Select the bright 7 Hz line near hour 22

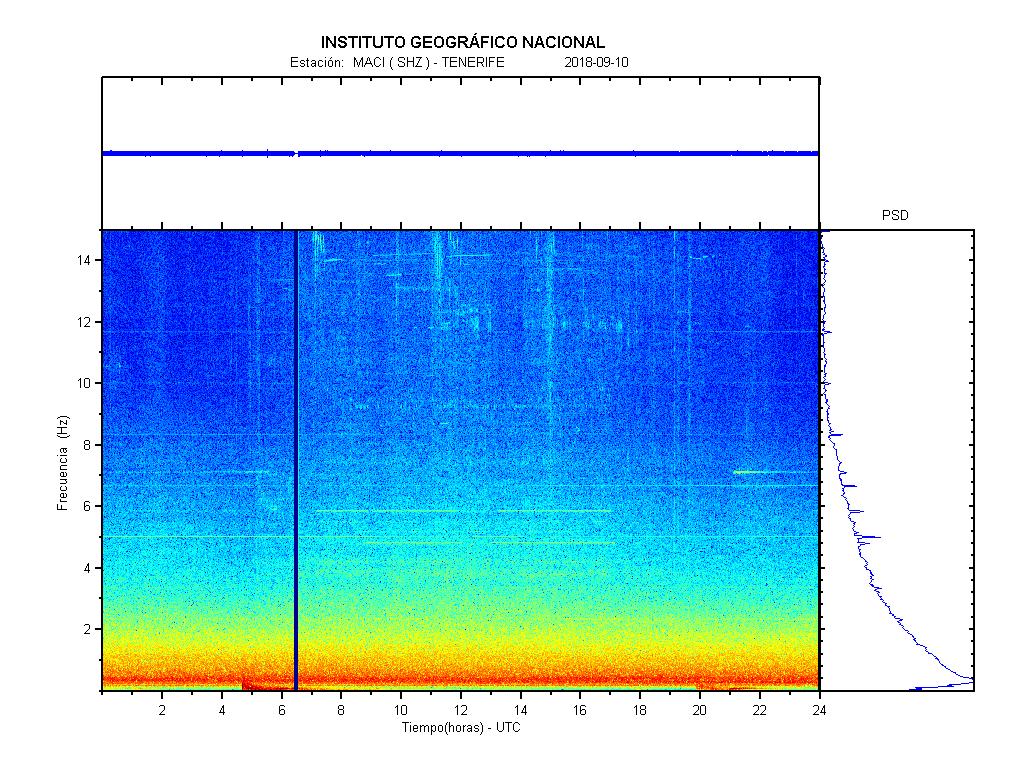[762, 472]
